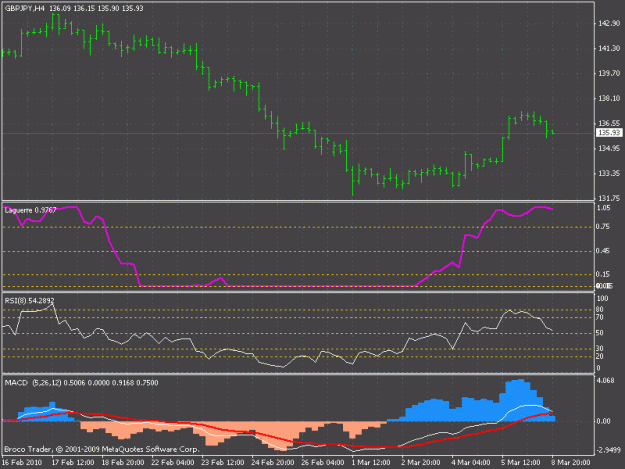The width and height of the screenshot is (625, 469).
Task: Click the Broco Trader copyright text
Action: click(x=102, y=449)
